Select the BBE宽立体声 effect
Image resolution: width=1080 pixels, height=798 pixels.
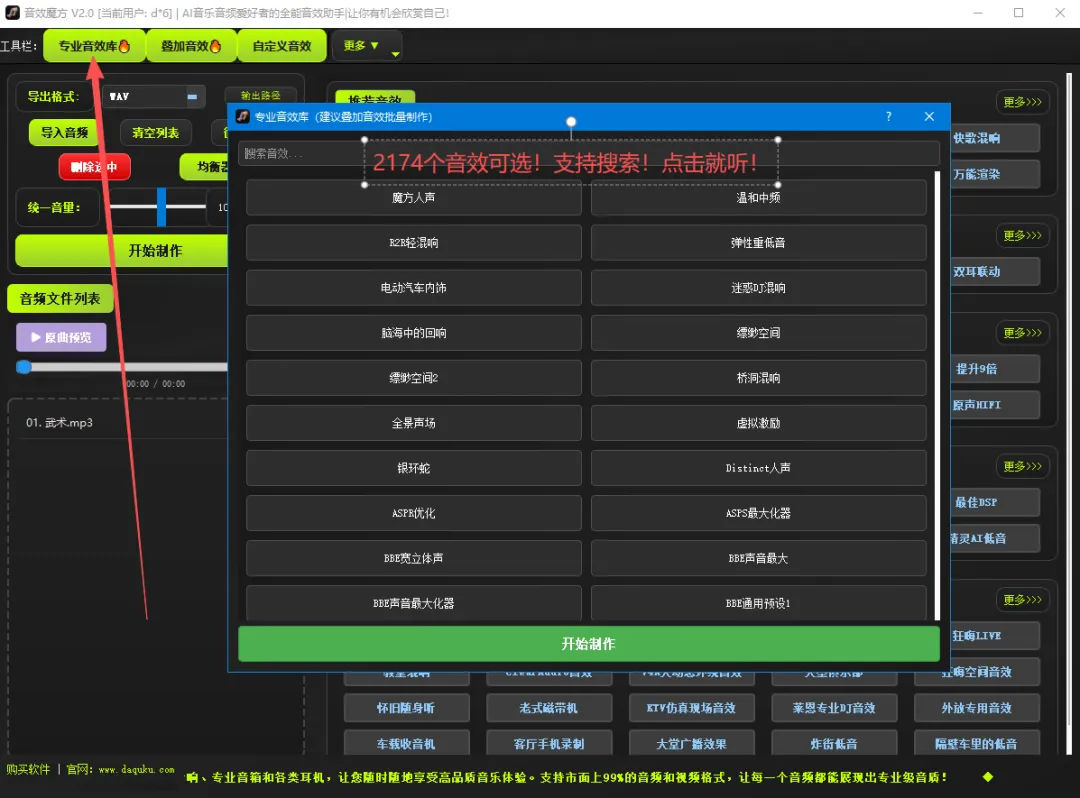(413, 558)
